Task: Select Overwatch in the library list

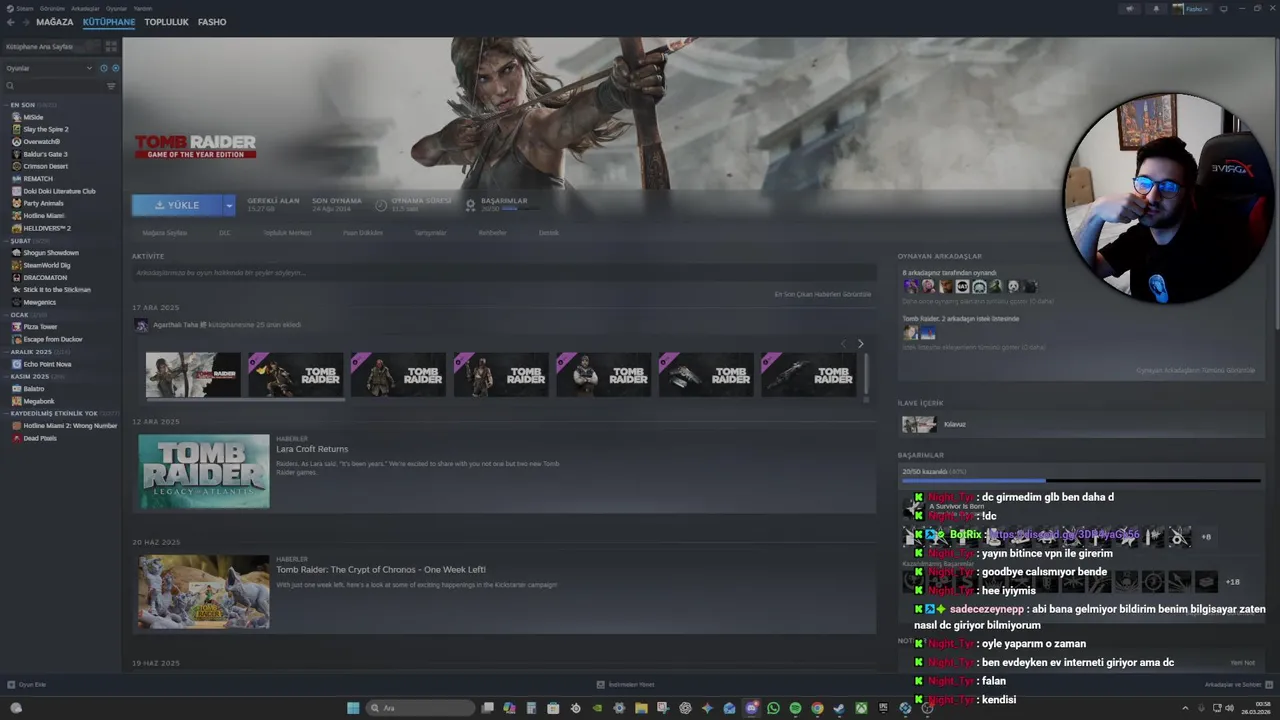Action: [x=42, y=142]
